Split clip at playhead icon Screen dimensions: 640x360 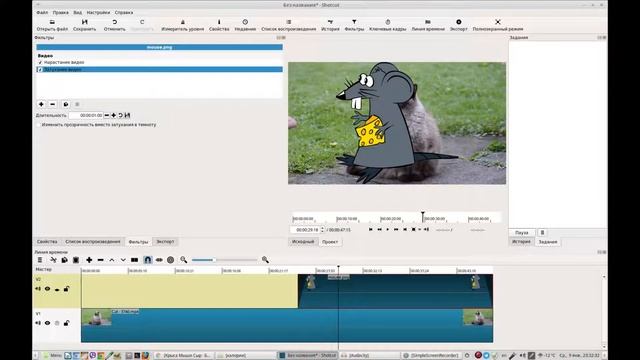(x=134, y=260)
